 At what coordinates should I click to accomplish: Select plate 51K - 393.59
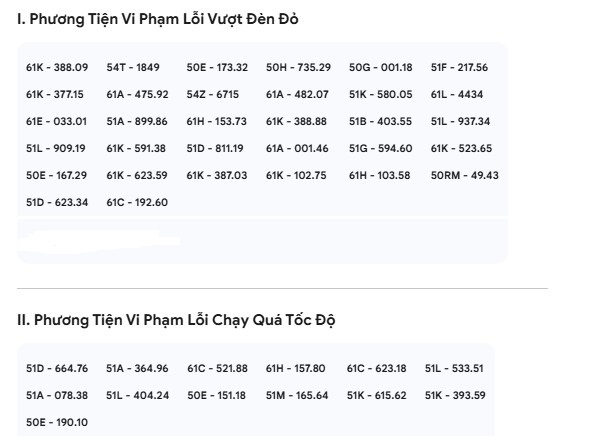click(455, 395)
